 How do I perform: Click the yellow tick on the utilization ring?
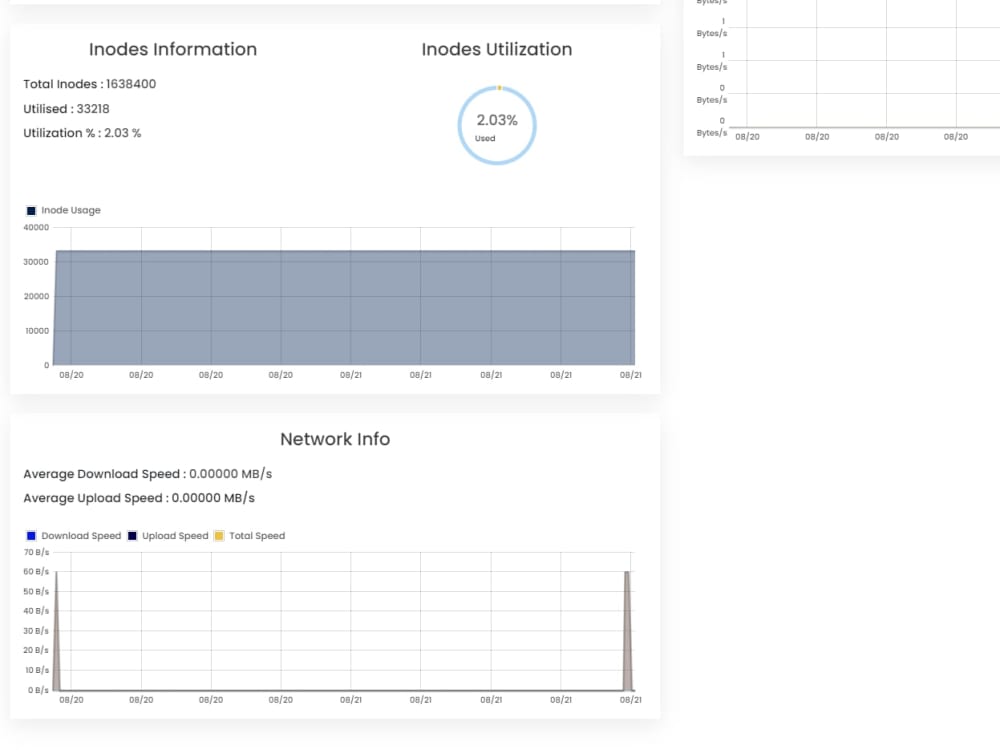coord(498,88)
